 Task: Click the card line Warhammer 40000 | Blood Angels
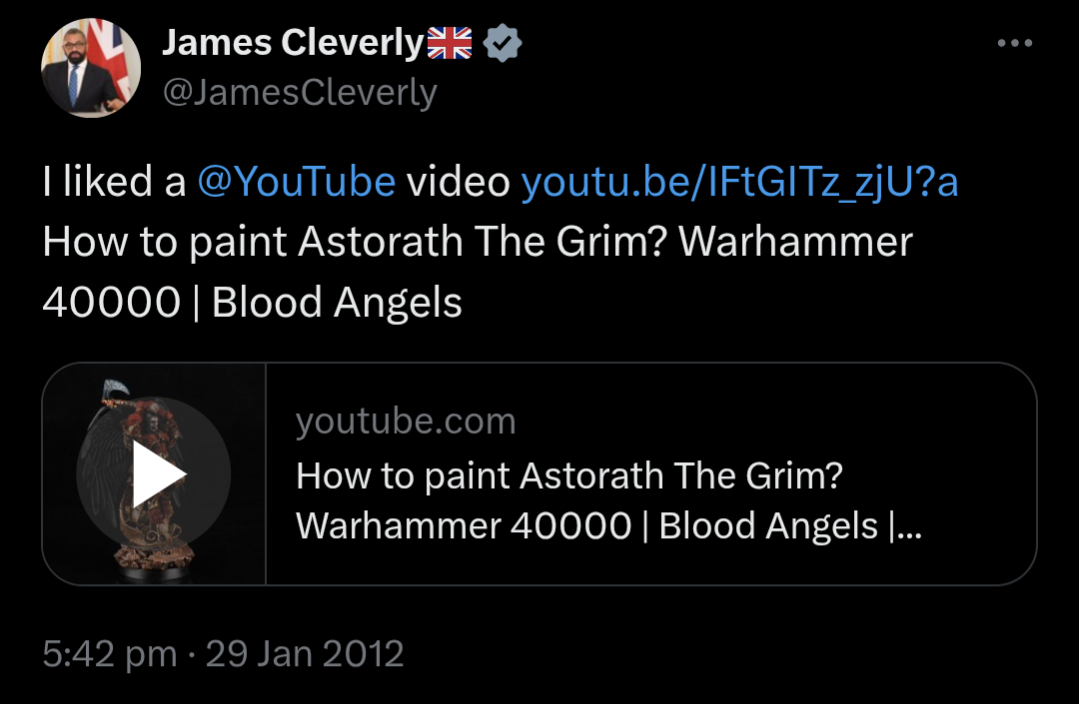(608, 526)
